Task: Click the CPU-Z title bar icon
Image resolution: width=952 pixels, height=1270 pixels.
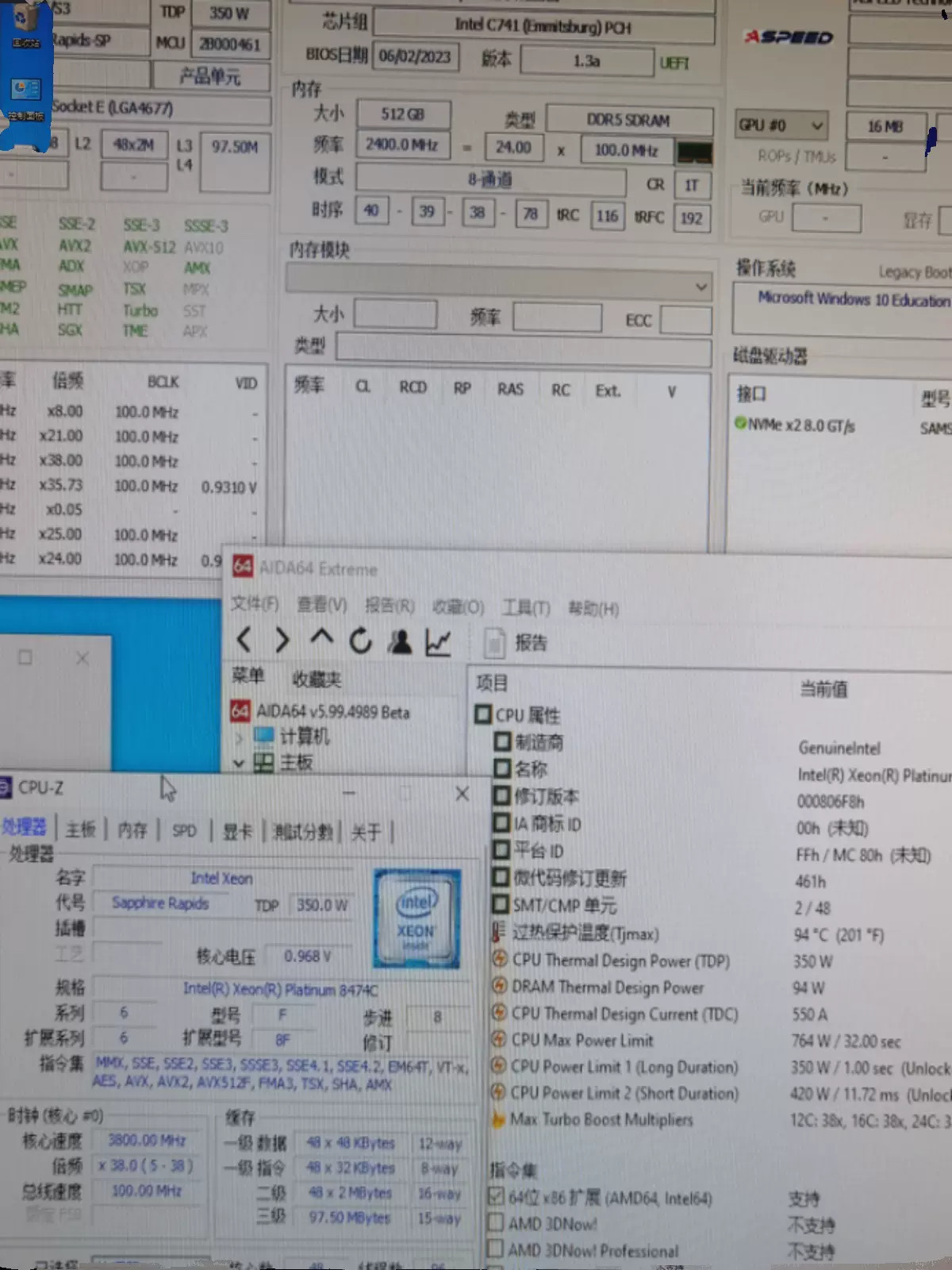Action: pos(5,787)
